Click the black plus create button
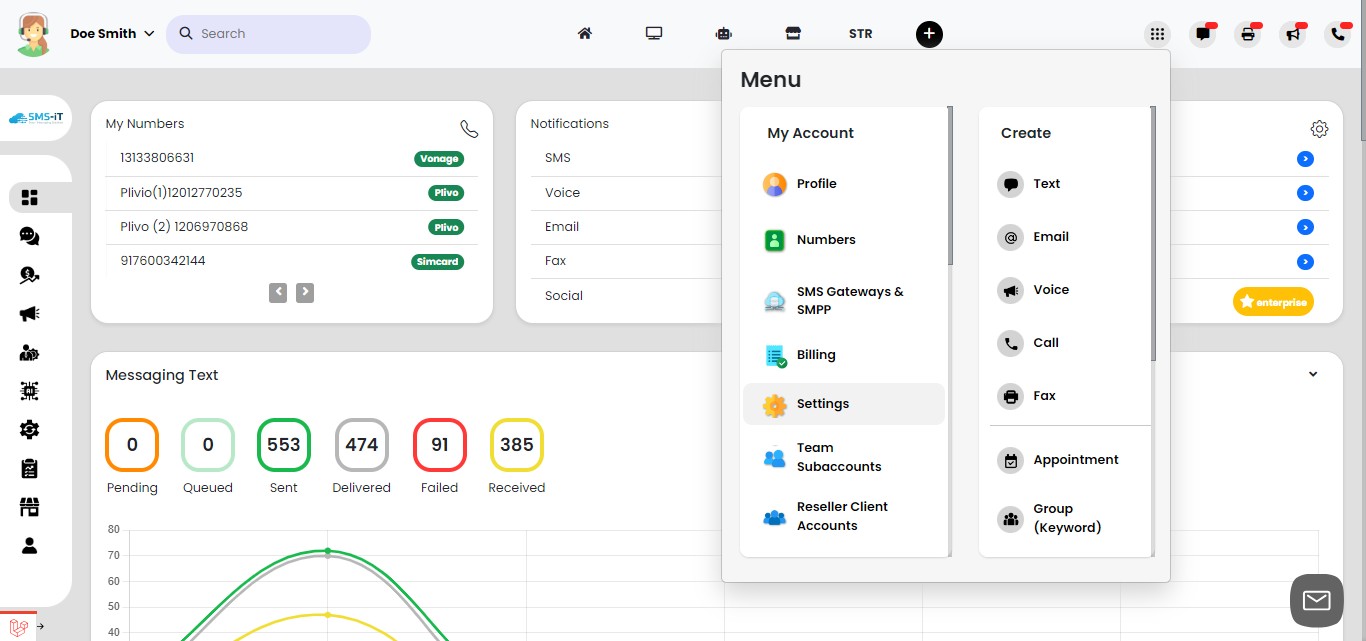This screenshot has width=1366, height=641. [929, 34]
